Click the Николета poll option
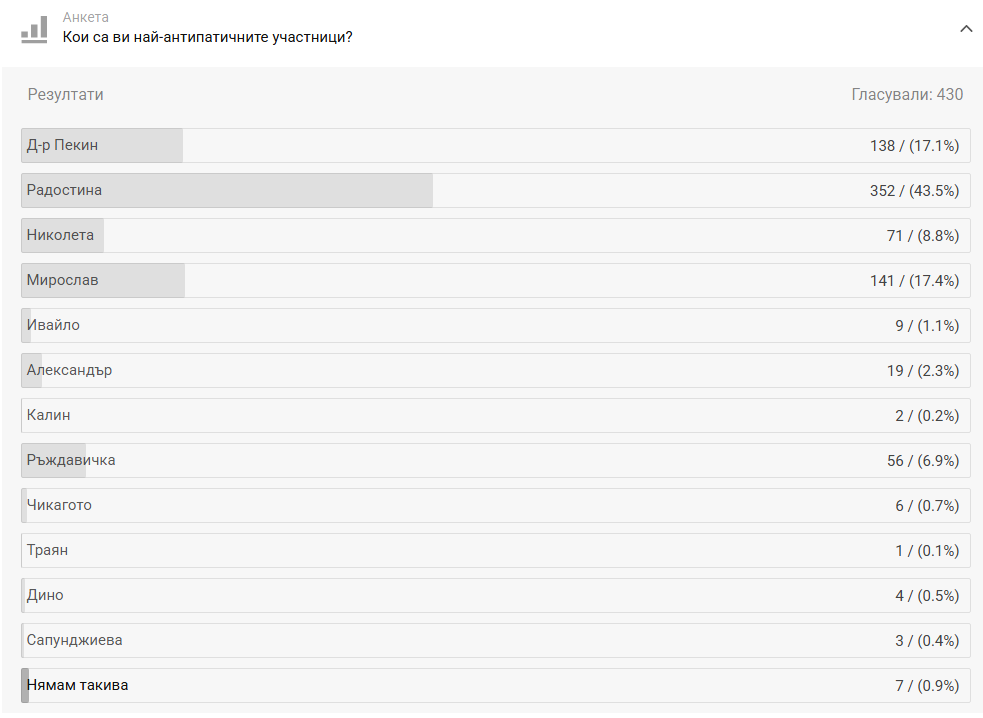Viewport: 983px width, 718px height. click(495, 236)
